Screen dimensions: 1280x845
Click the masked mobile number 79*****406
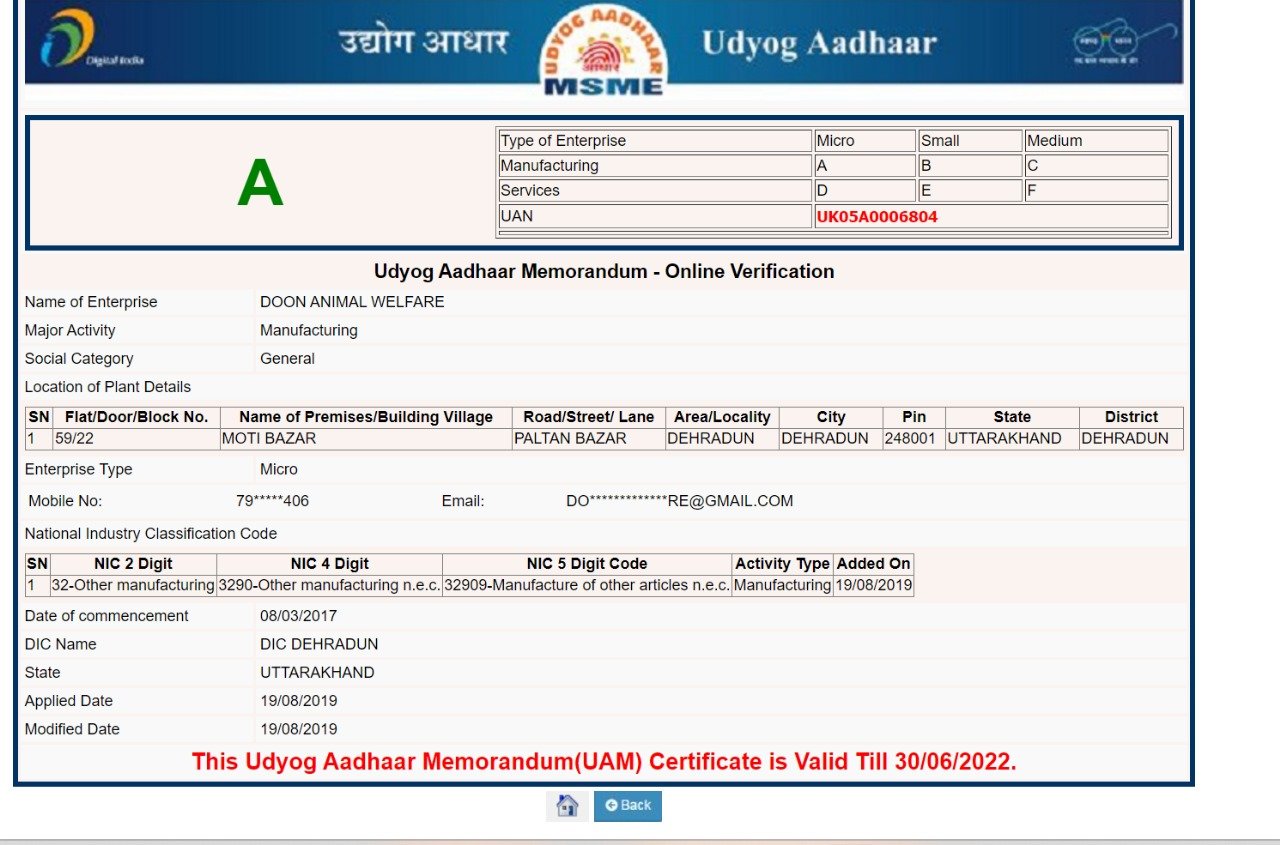click(272, 501)
